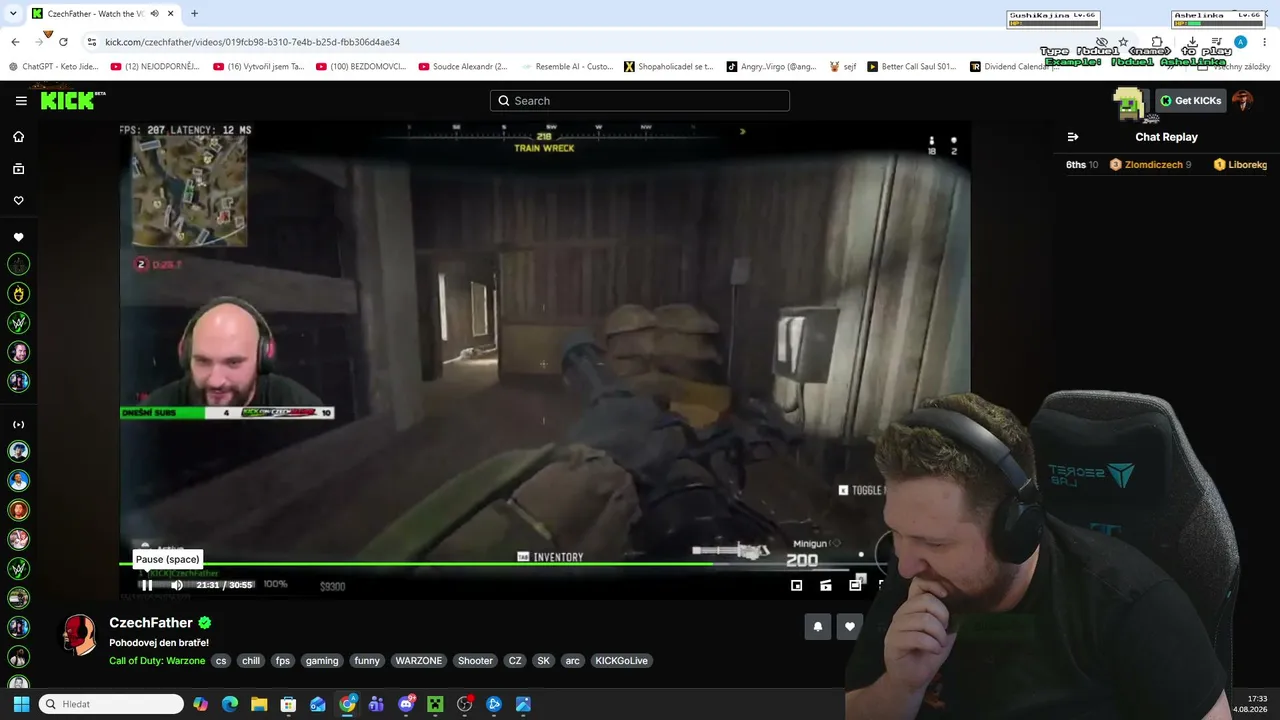Open Microsoft Teams from the taskbar
The width and height of the screenshot is (1280, 720).
(376, 704)
